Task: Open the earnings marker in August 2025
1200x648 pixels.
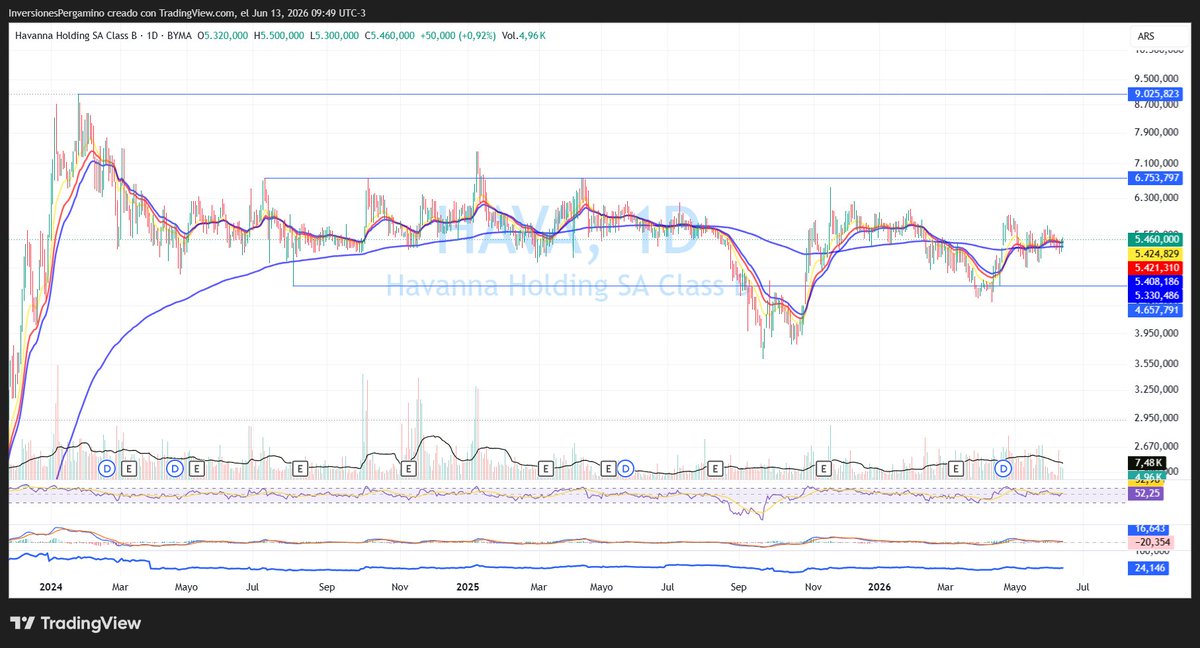Action: (x=715, y=468)
